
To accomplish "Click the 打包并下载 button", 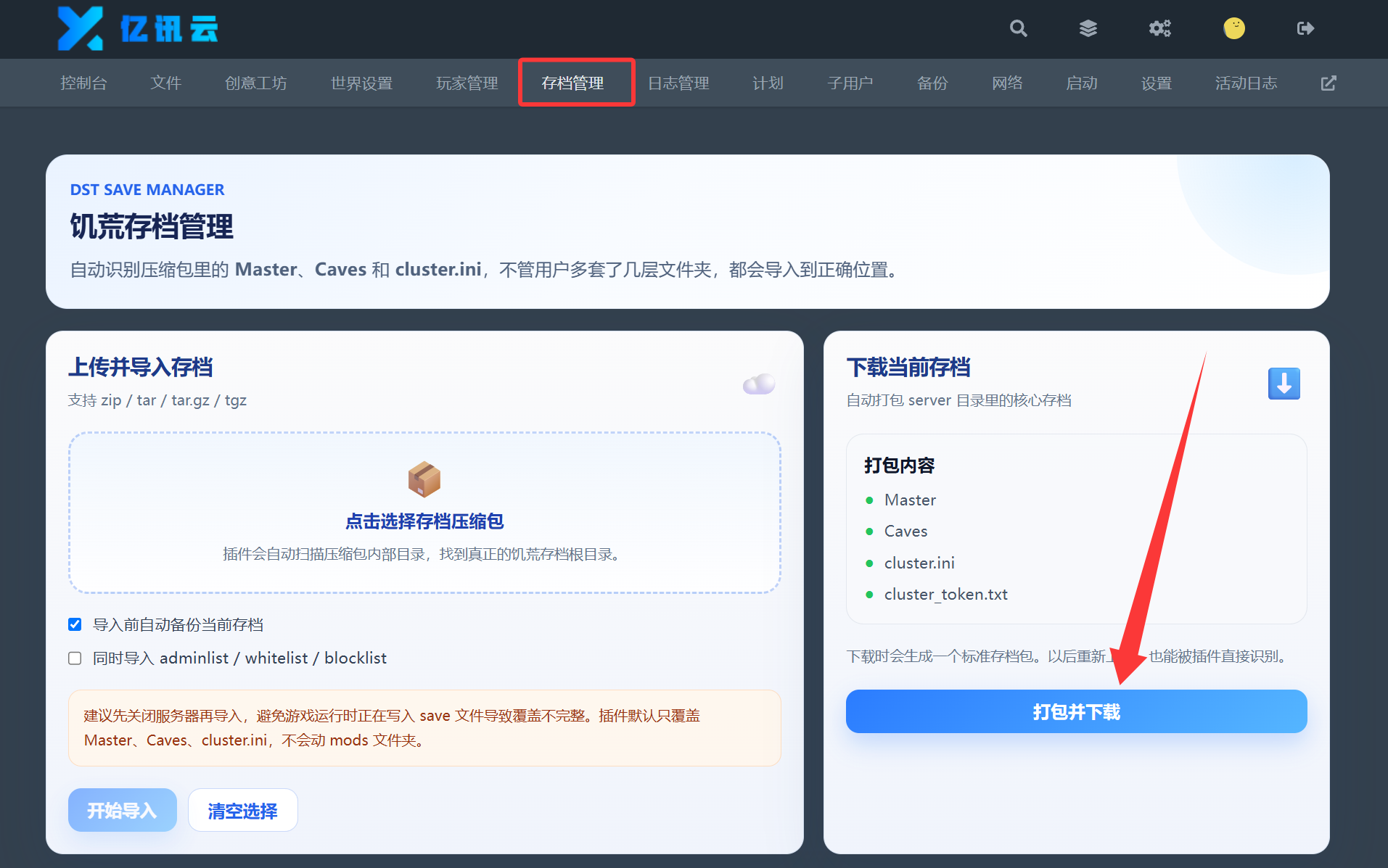I will [1076, 711].
